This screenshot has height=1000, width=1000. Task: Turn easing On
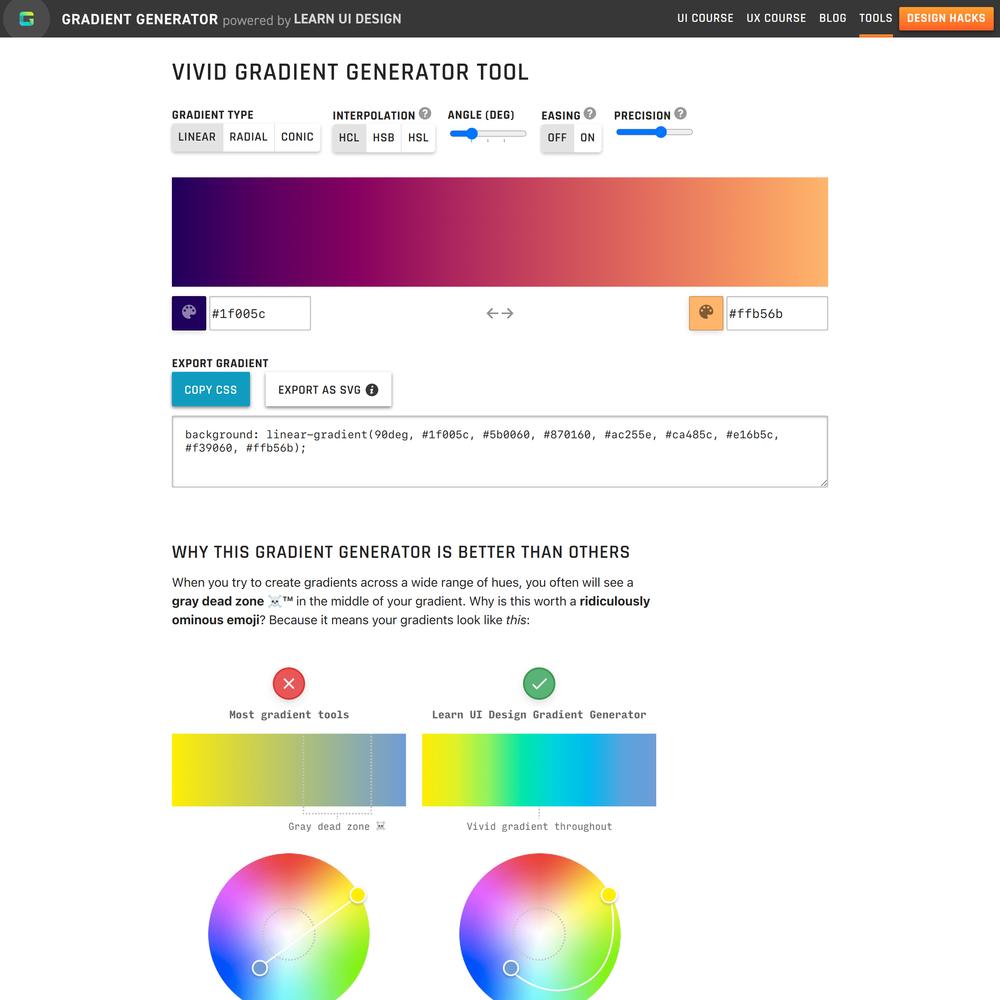587,138
